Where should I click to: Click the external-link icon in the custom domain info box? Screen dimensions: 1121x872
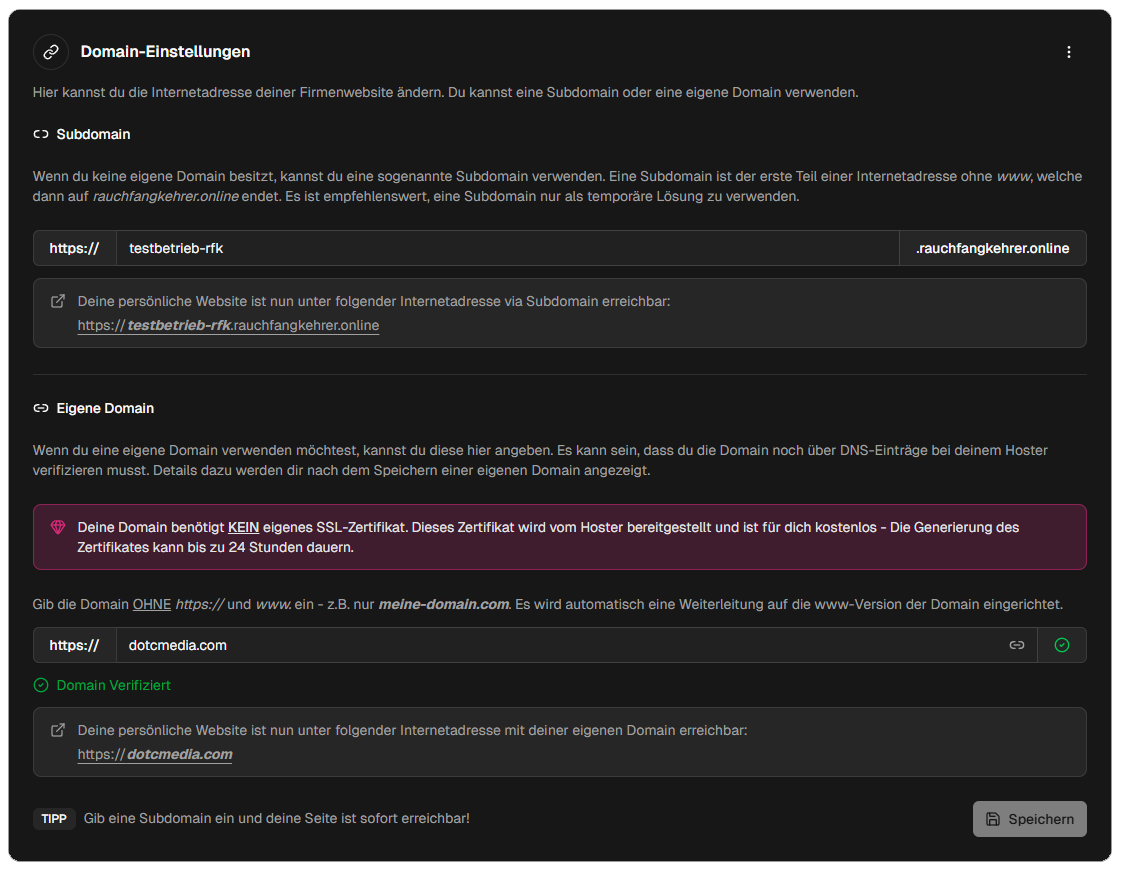58,731
